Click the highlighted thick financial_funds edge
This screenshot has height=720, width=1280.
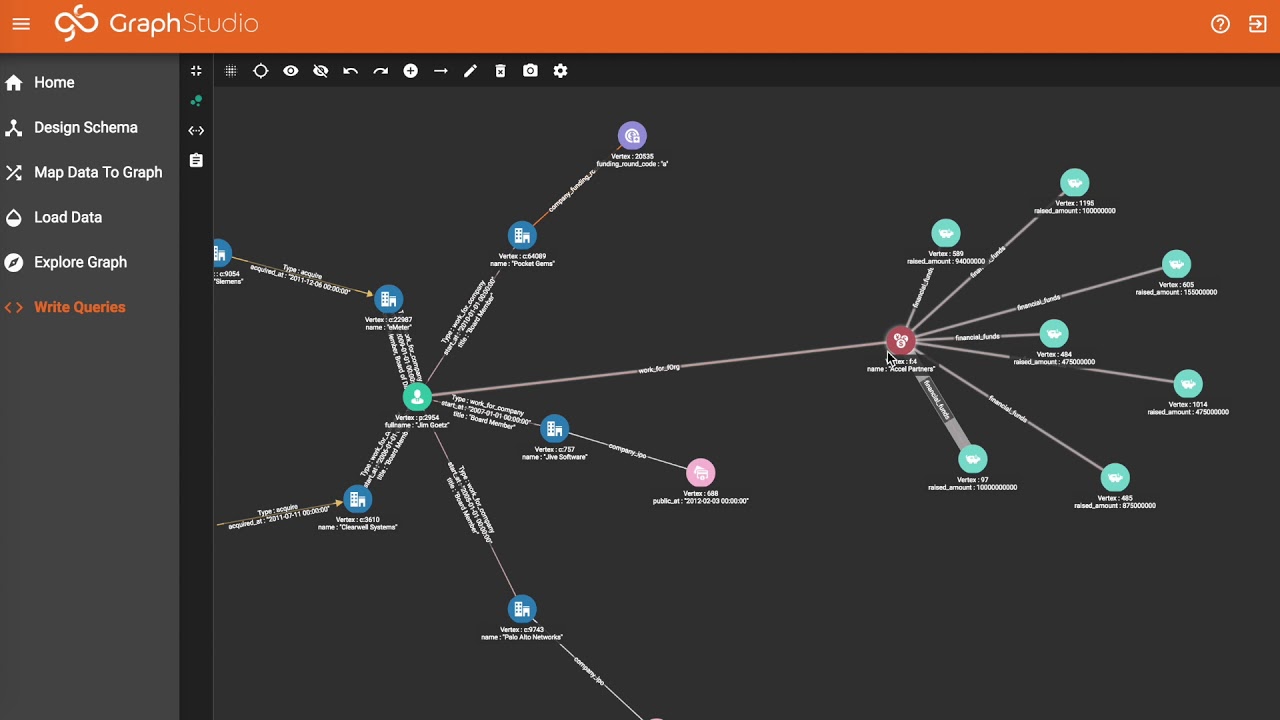[939, 404]
